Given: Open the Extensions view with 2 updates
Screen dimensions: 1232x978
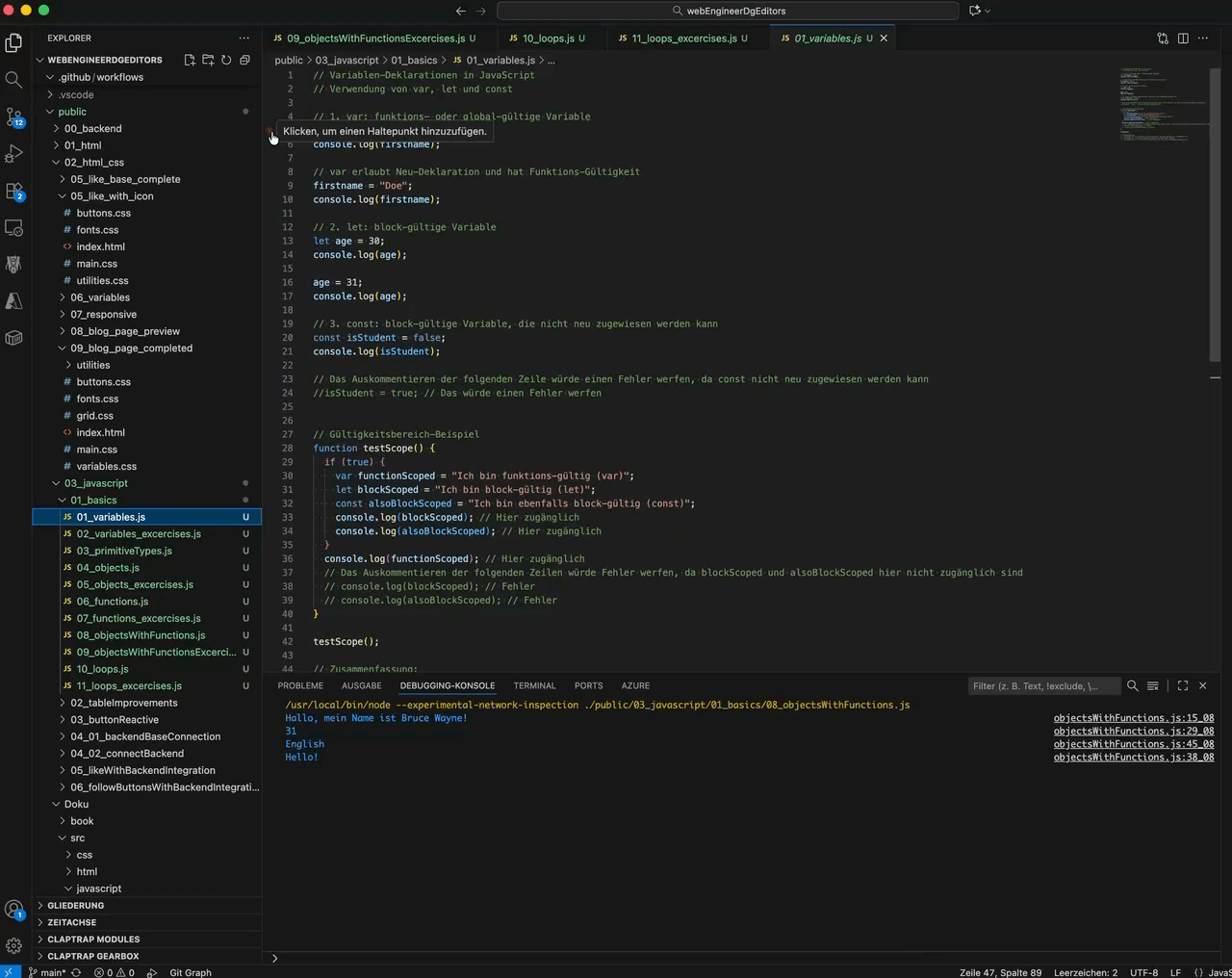Looking at the screenshot, I should [x=13, y=192].
